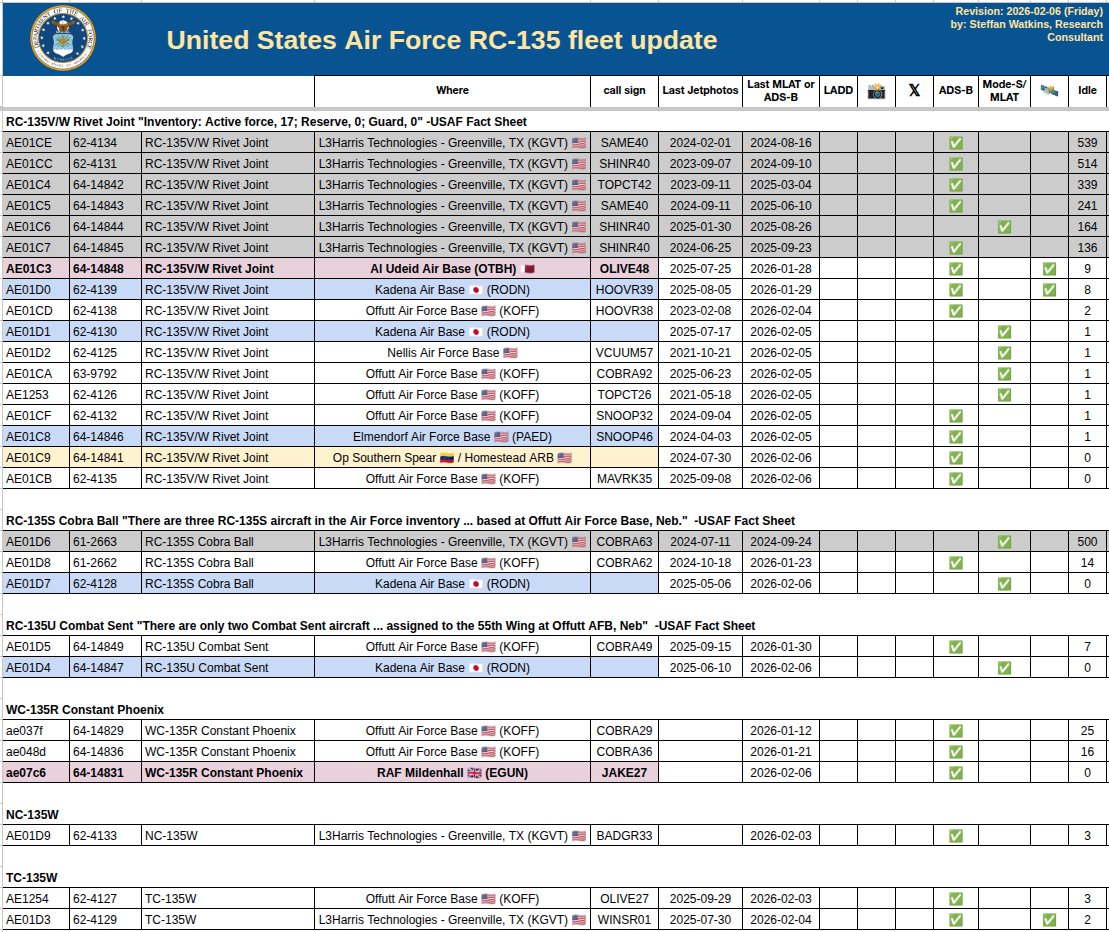Click the 'WC-135R Constant Phoenix' section heading

(x=85, y=710)
